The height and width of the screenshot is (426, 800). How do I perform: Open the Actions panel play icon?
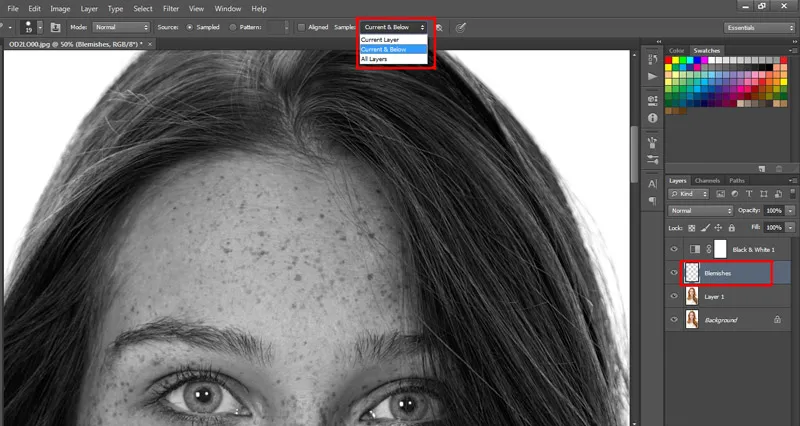(653, 77)
